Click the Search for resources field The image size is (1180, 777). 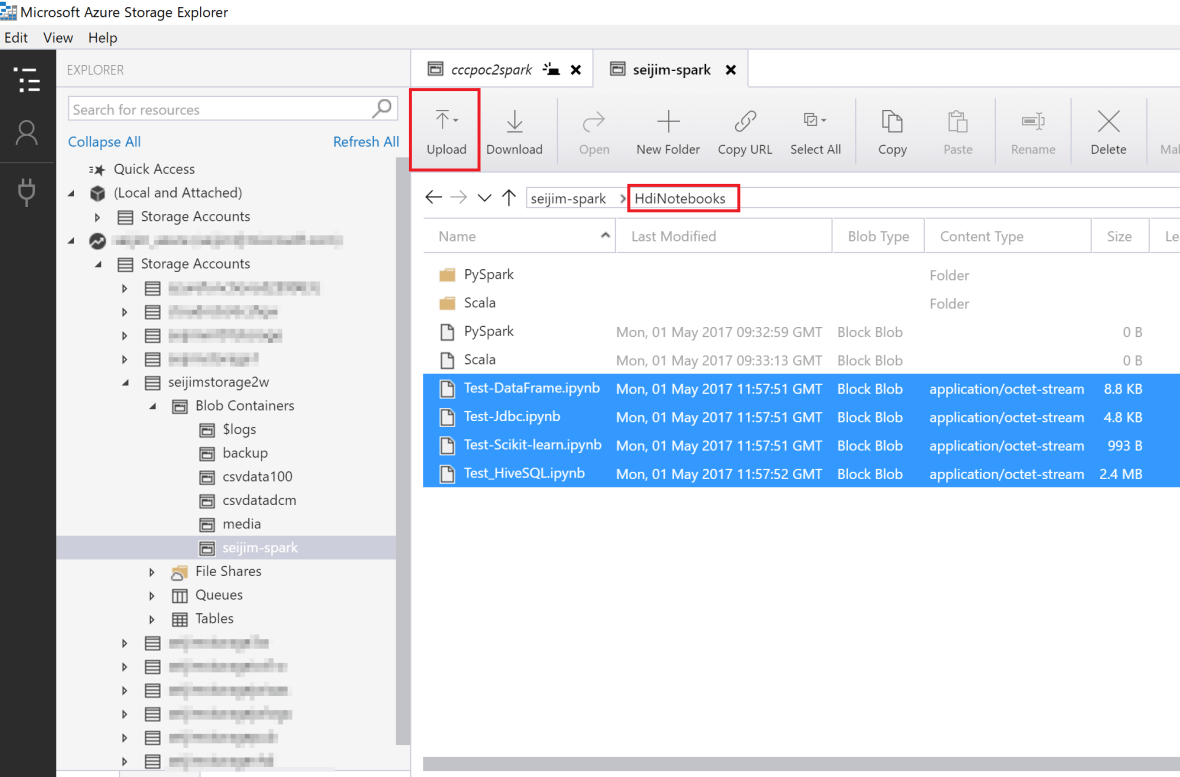click(x=220, y=109)
